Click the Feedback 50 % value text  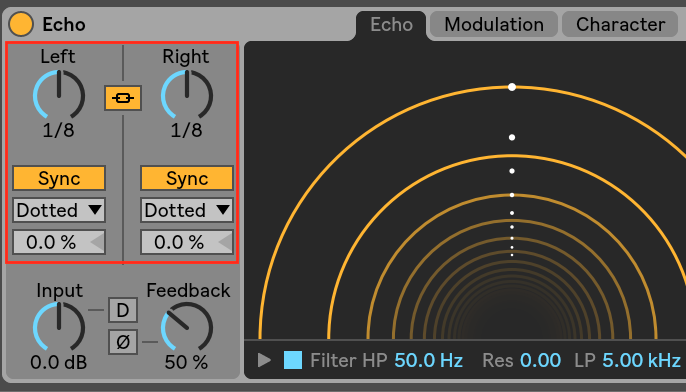186,362
